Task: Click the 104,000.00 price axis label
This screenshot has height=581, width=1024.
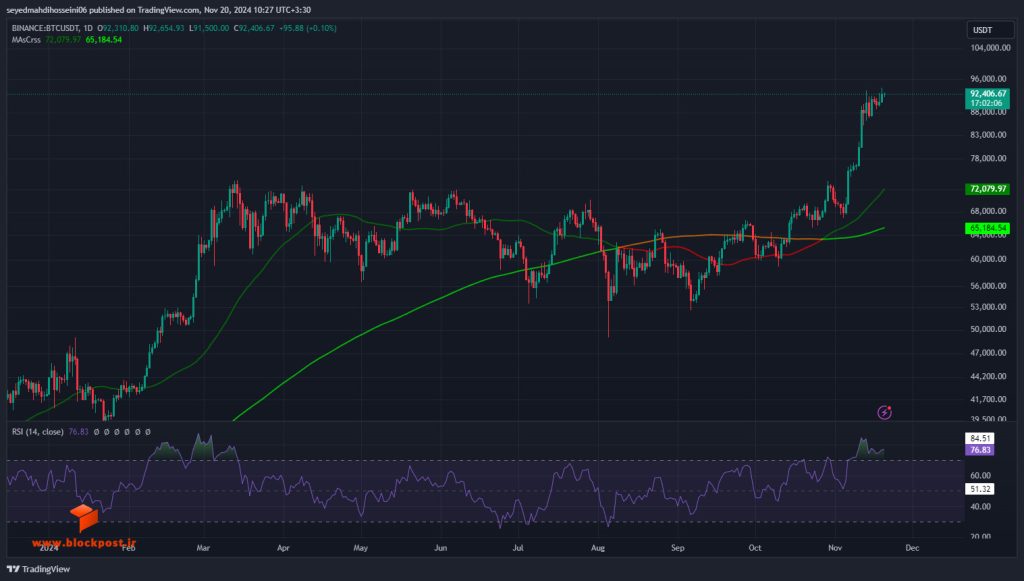Action: click(x=990, y=48)
